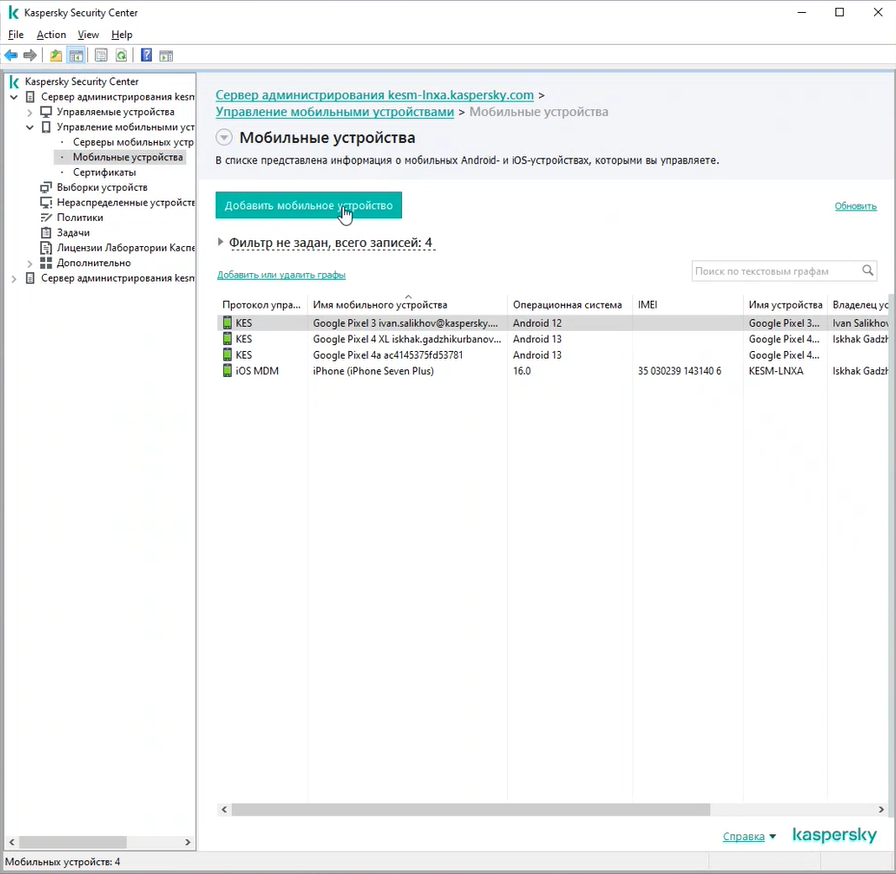This screenshot has height=874, width=896.
Task: Click the Refresh icon in the toolbar
Action: coord(121,56)
